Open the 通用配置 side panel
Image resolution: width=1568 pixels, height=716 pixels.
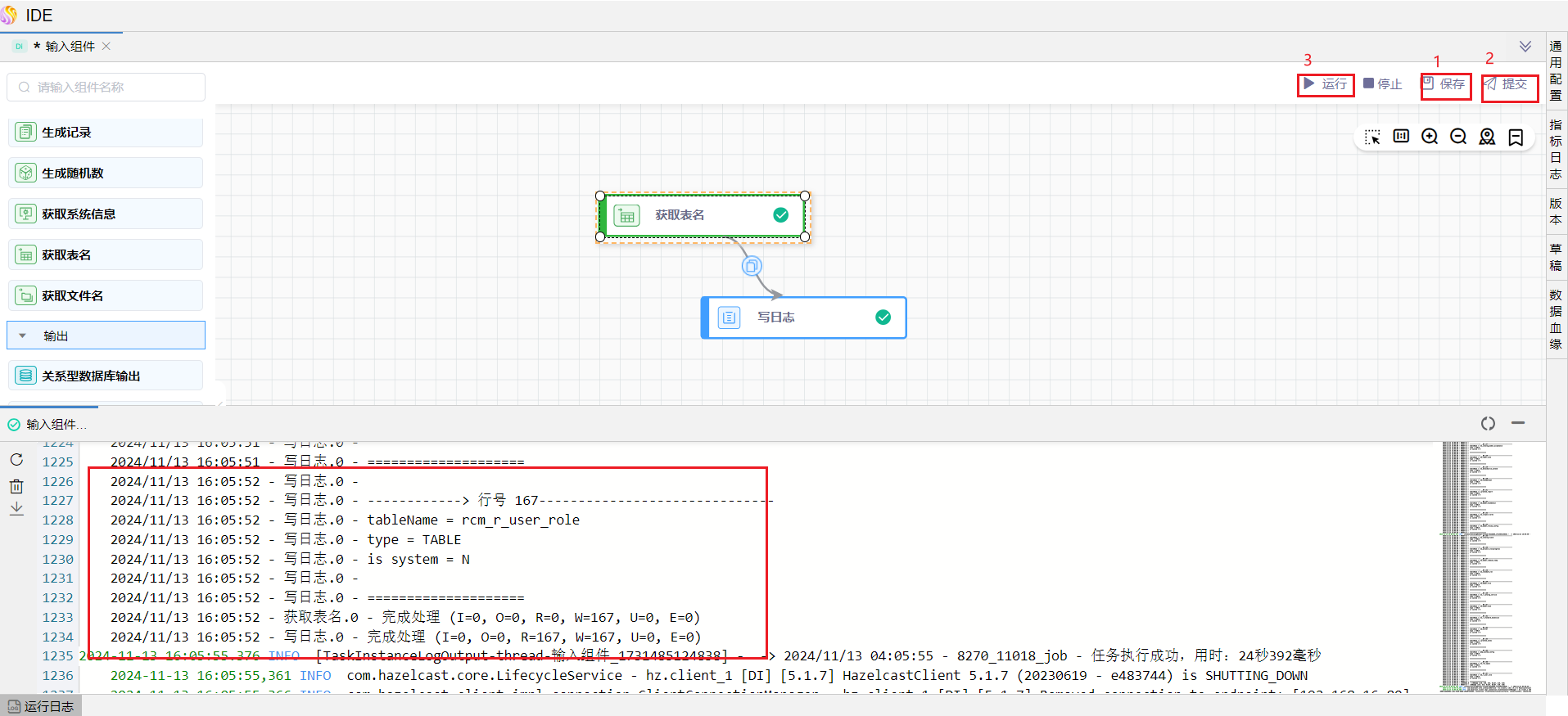[1556, 70]
